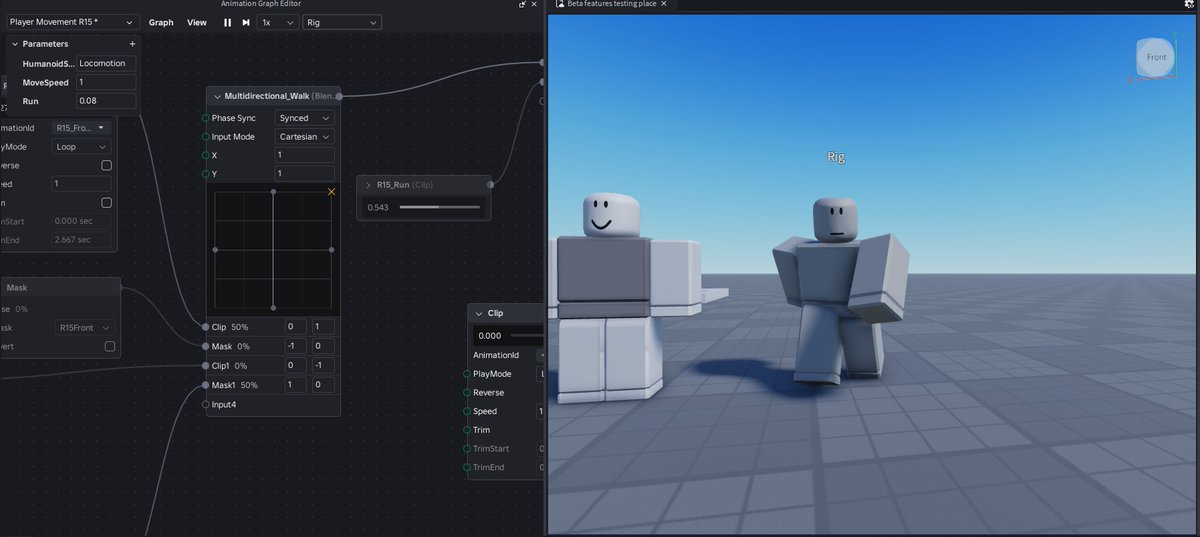Select the Rig label in viewport

coord(836,157)
